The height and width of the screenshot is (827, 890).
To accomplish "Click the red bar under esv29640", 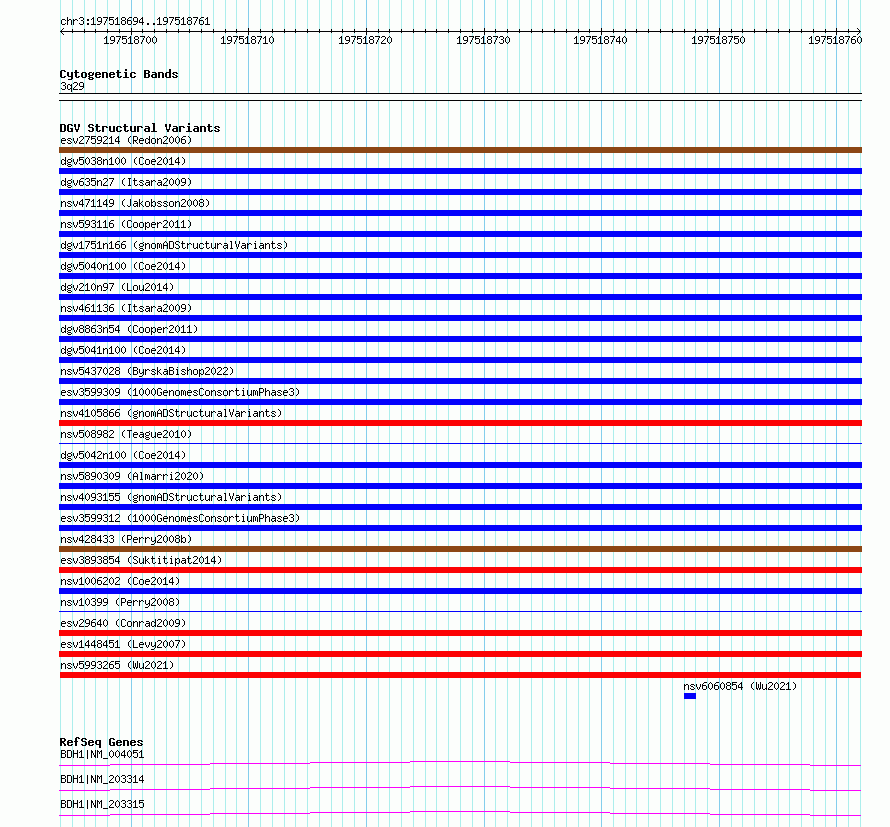I will pos(460,633).
